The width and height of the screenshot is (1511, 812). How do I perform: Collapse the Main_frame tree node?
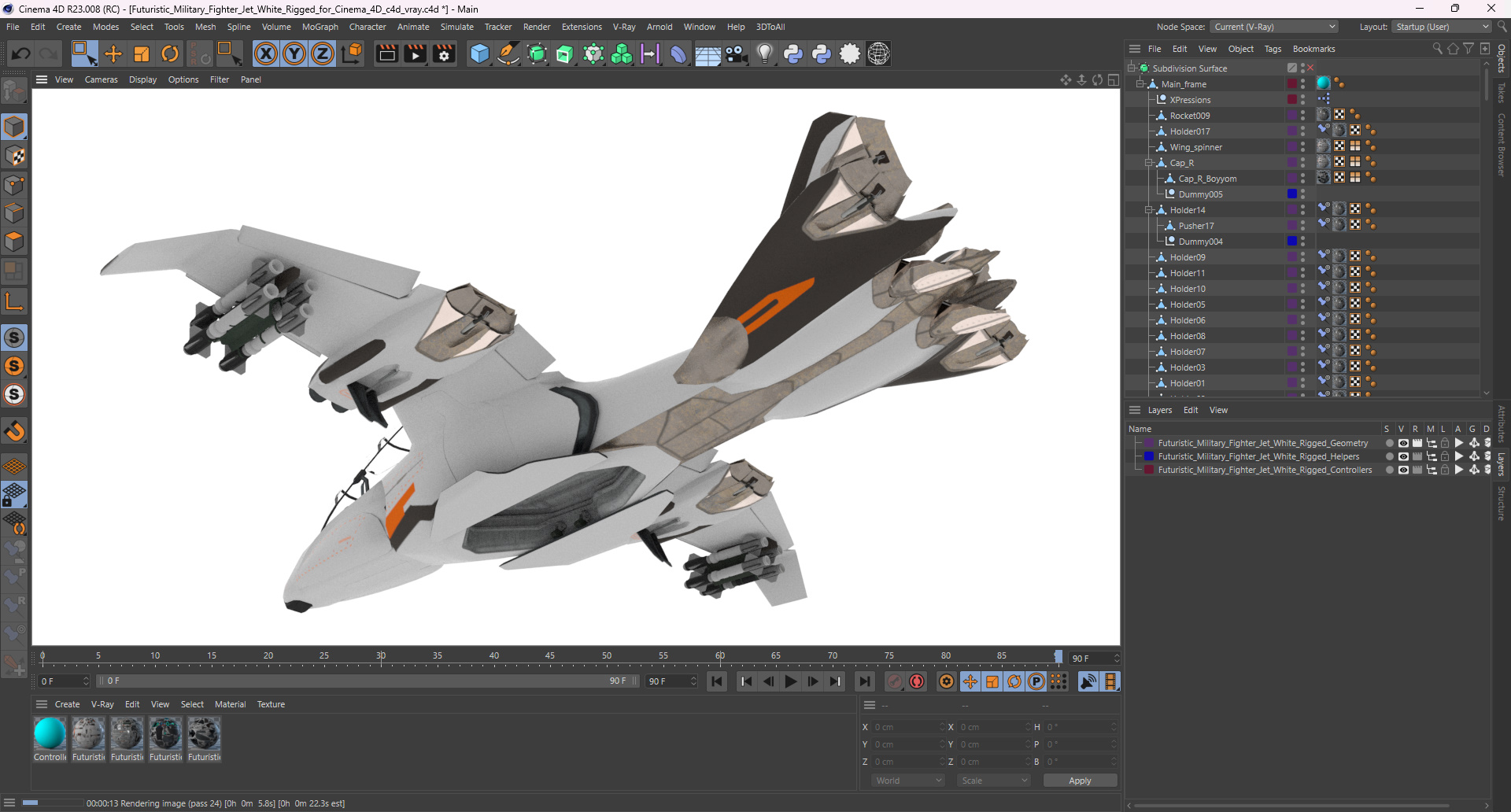(1140, 83)
